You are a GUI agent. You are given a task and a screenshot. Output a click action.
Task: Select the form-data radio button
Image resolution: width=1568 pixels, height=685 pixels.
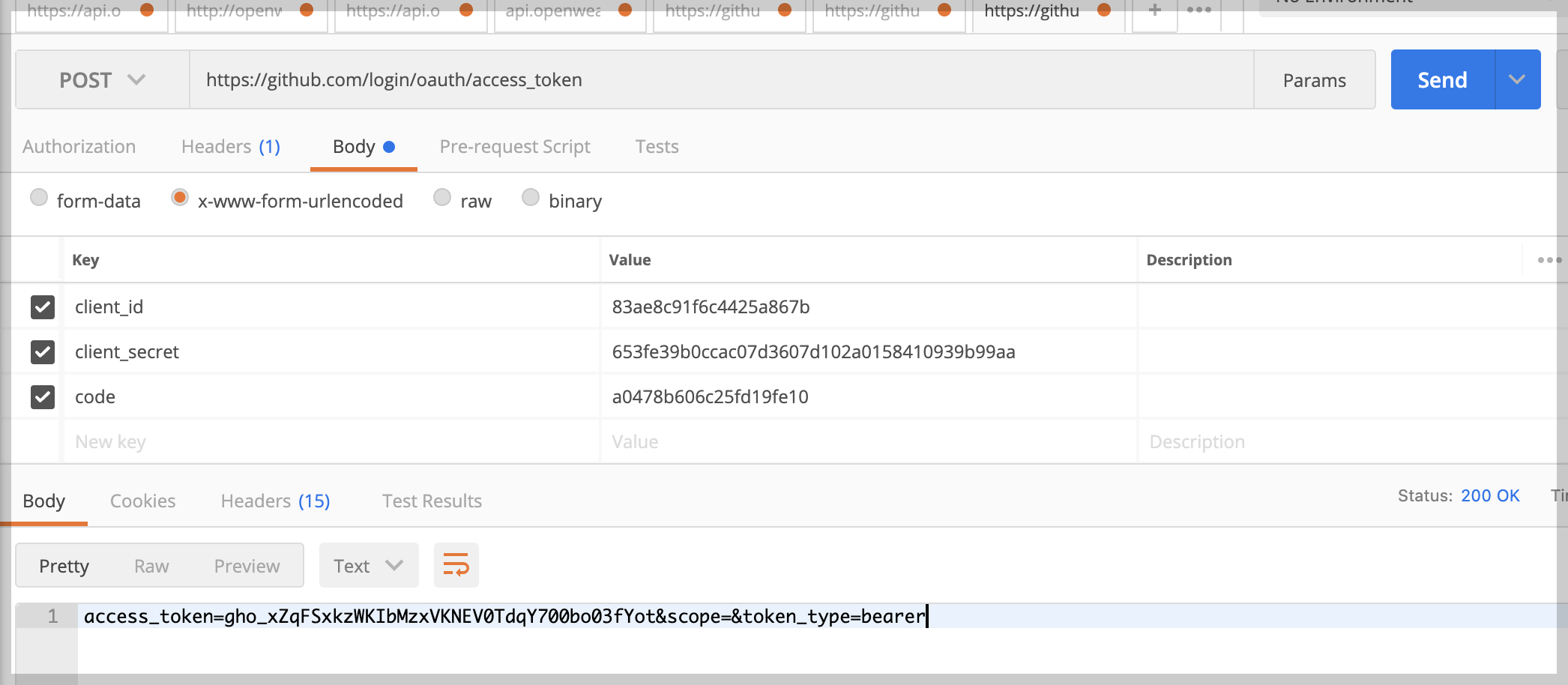[x=39, y=197]
